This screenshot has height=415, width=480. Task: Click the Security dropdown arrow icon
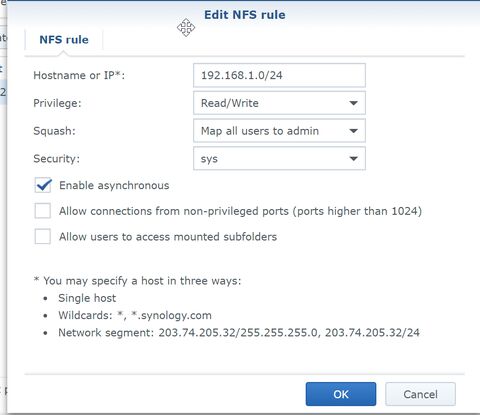point(353,159)
